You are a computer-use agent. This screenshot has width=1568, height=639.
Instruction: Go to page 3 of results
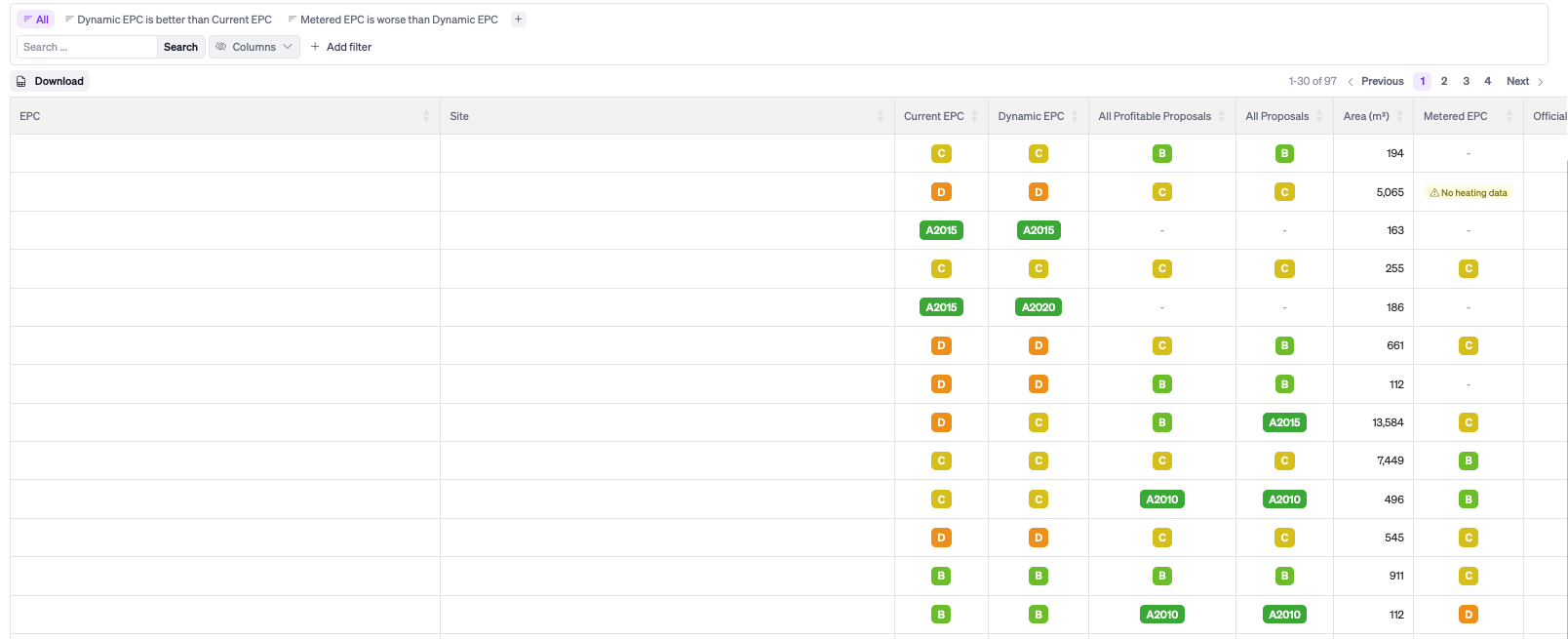1466,81
